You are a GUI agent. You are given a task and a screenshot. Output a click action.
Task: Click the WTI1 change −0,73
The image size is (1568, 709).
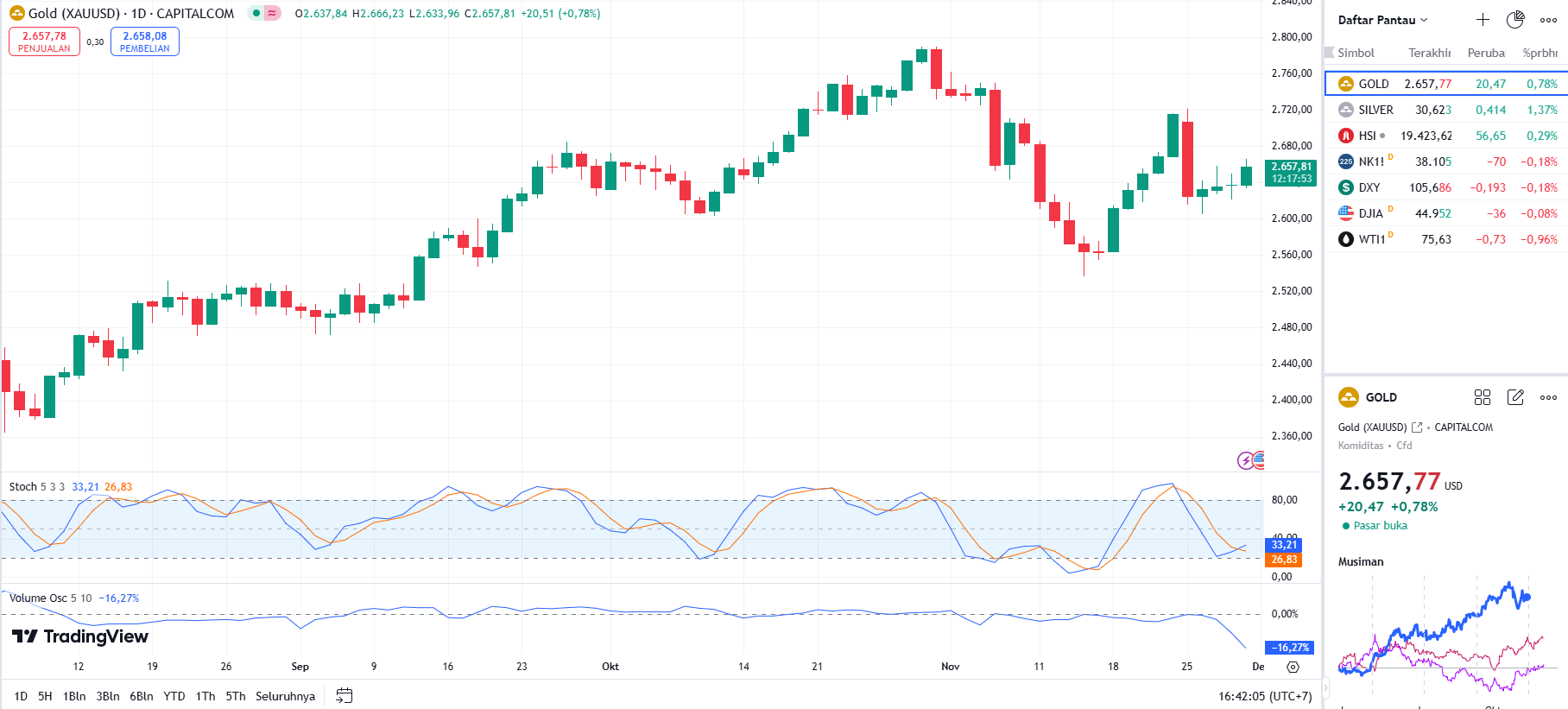point(1491,239)
